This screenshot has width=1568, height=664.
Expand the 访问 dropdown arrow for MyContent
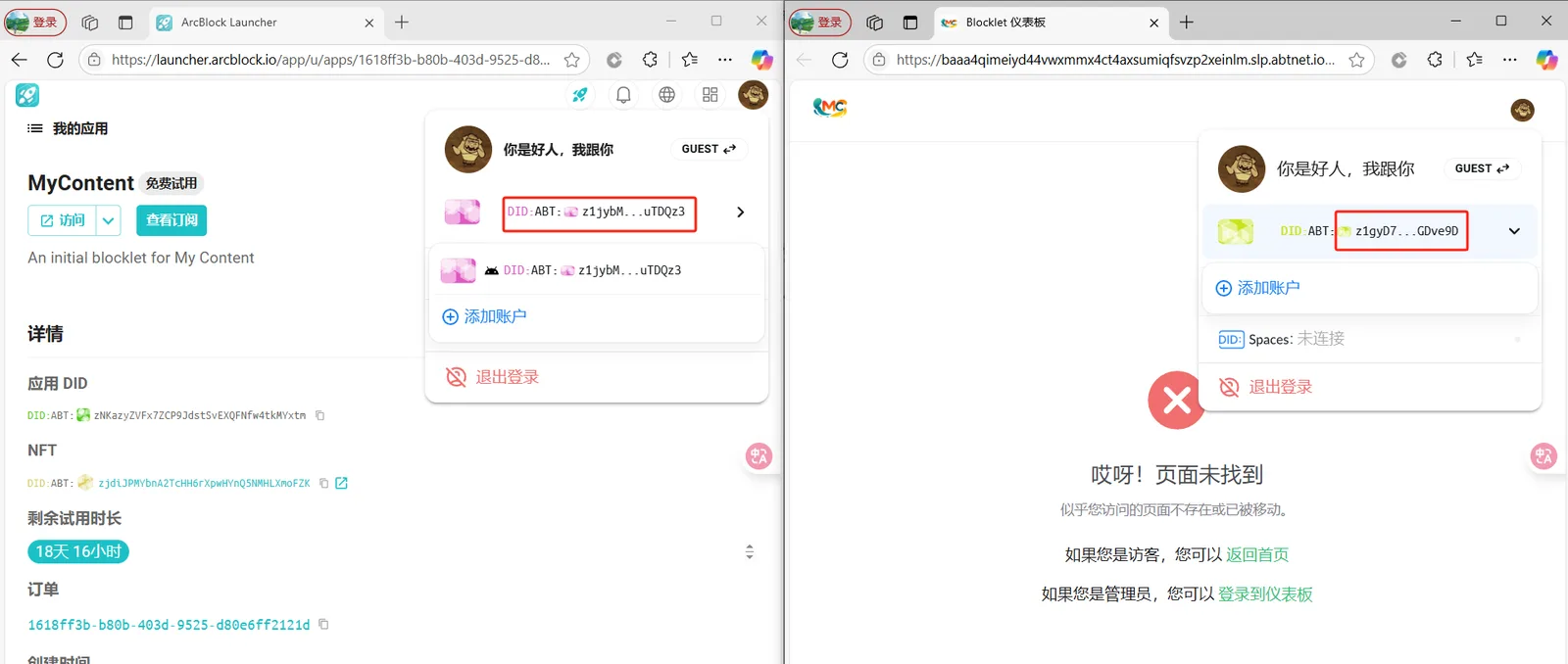tap(108, 220)
